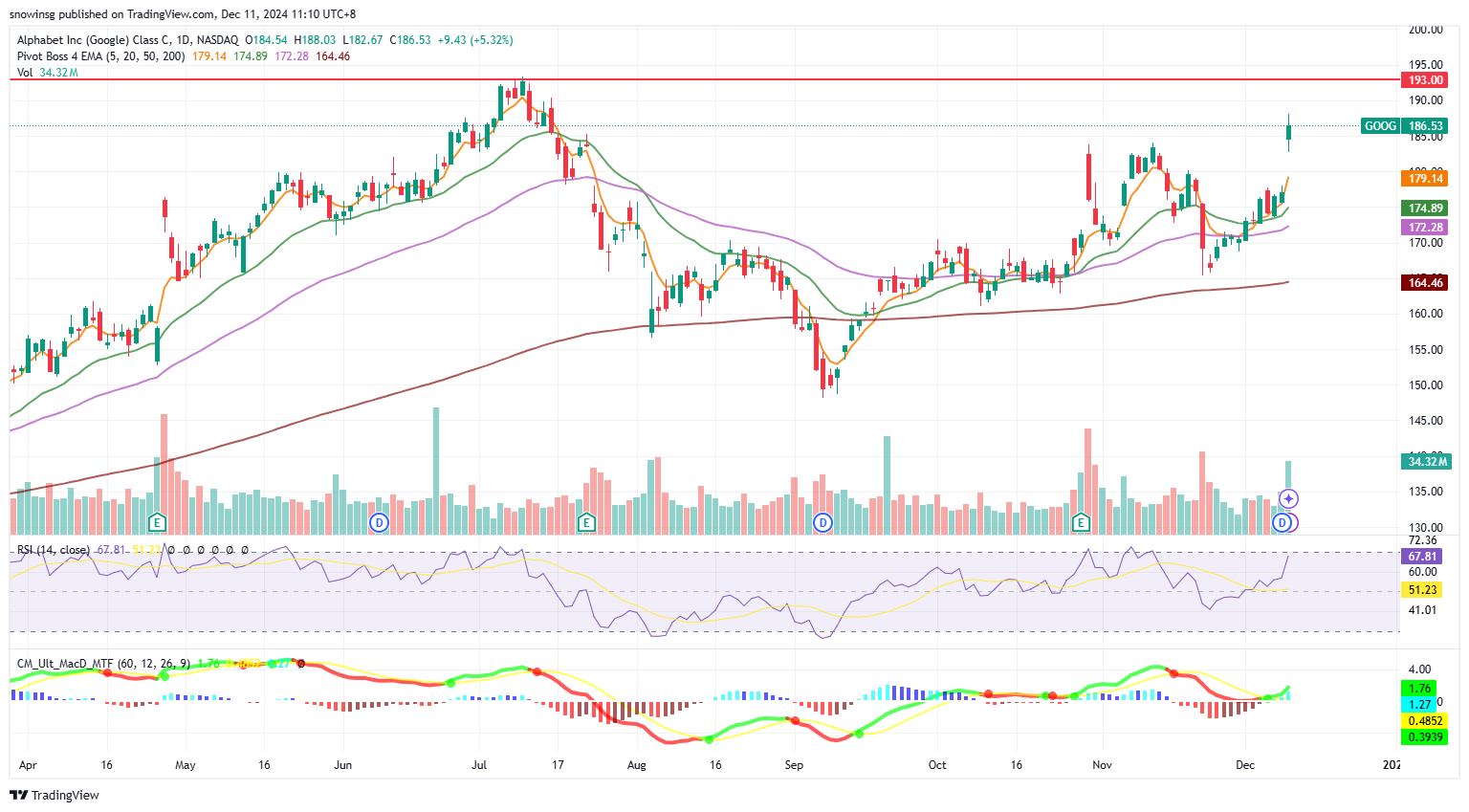Click the May label on time axis
Image resolution: width=1469 pixels, height=812 pixels.
[185, 765]
